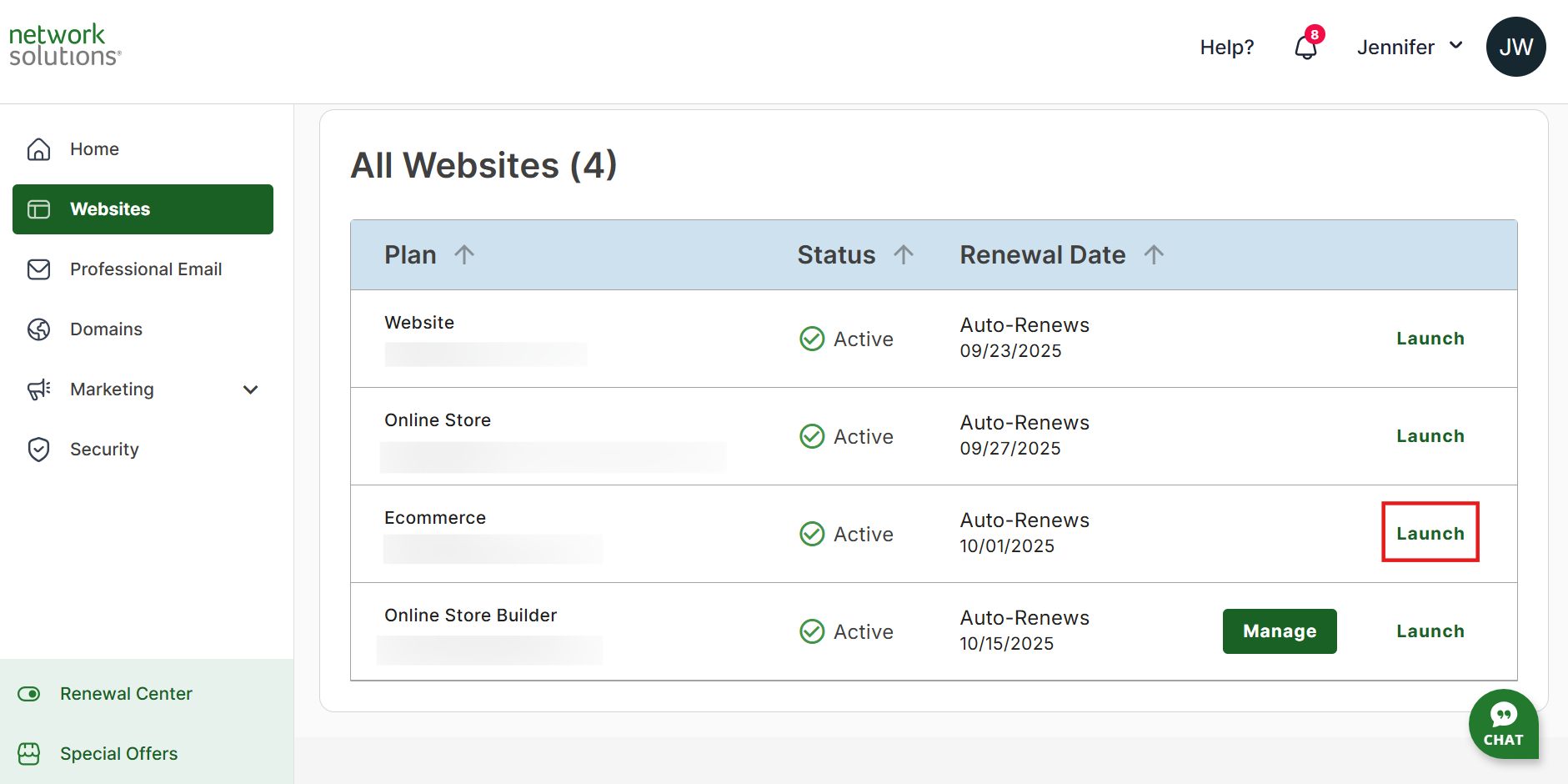Click Manage for Online Store Builder

click(x=1280, y=631)
